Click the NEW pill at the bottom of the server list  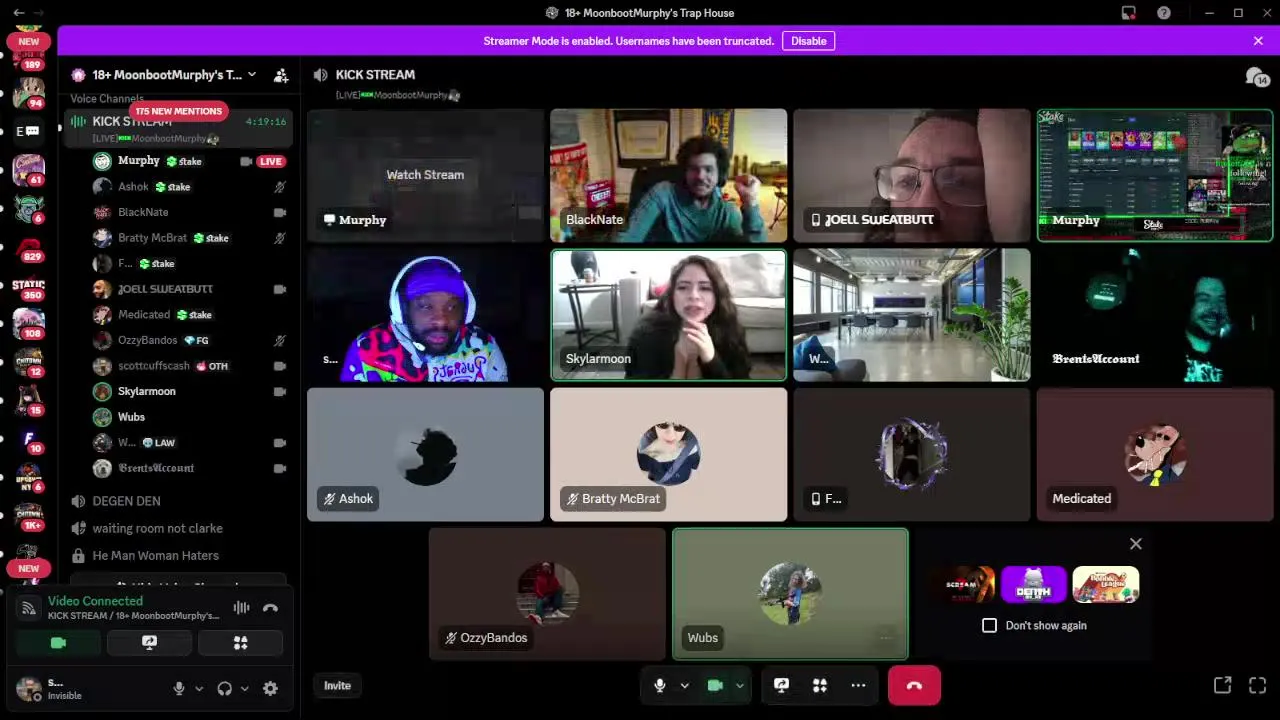click(x=29, y=568)
